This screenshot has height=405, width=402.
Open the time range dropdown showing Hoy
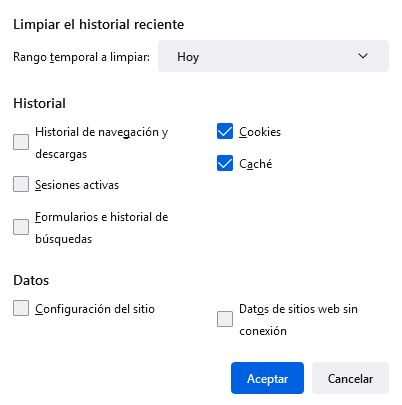click(x=273, y=56)
